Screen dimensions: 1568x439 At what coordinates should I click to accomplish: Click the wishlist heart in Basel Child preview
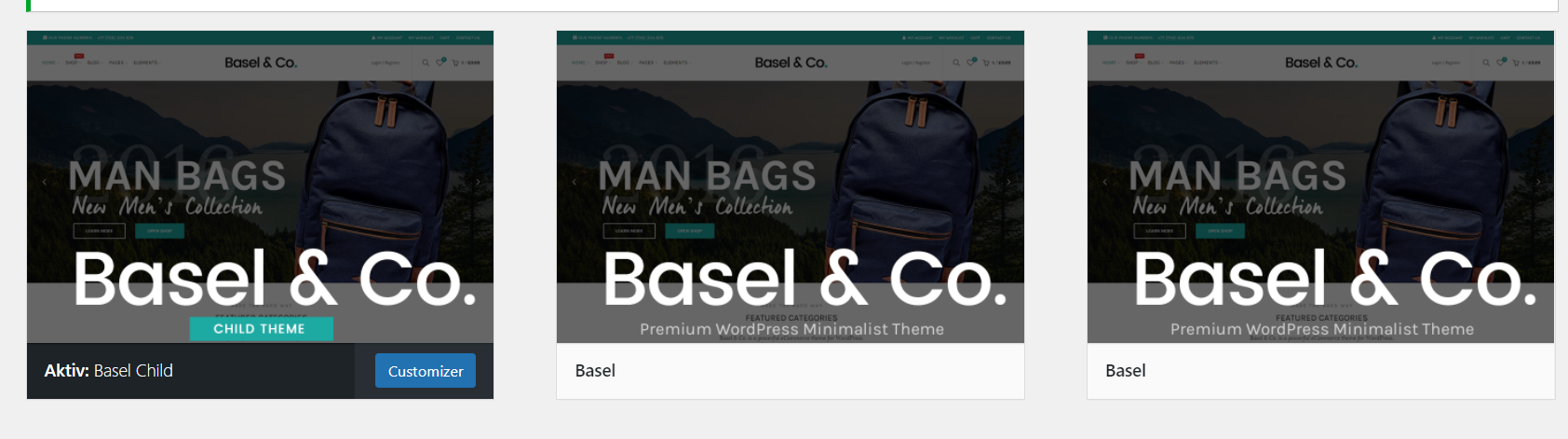click(x=440, y=62)
